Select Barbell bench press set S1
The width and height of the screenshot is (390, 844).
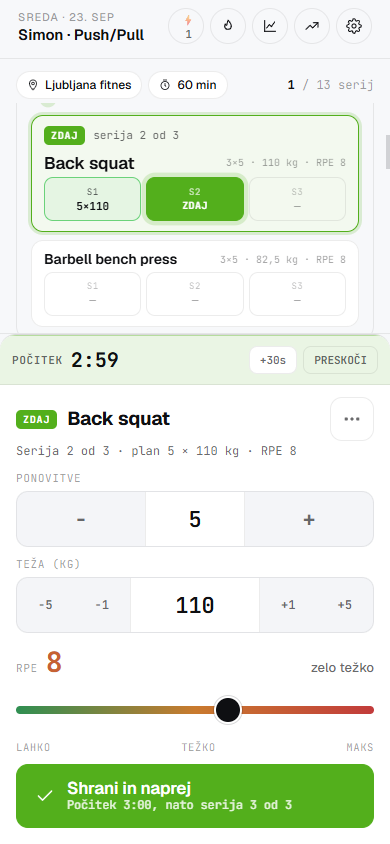[x=93, y=294]
